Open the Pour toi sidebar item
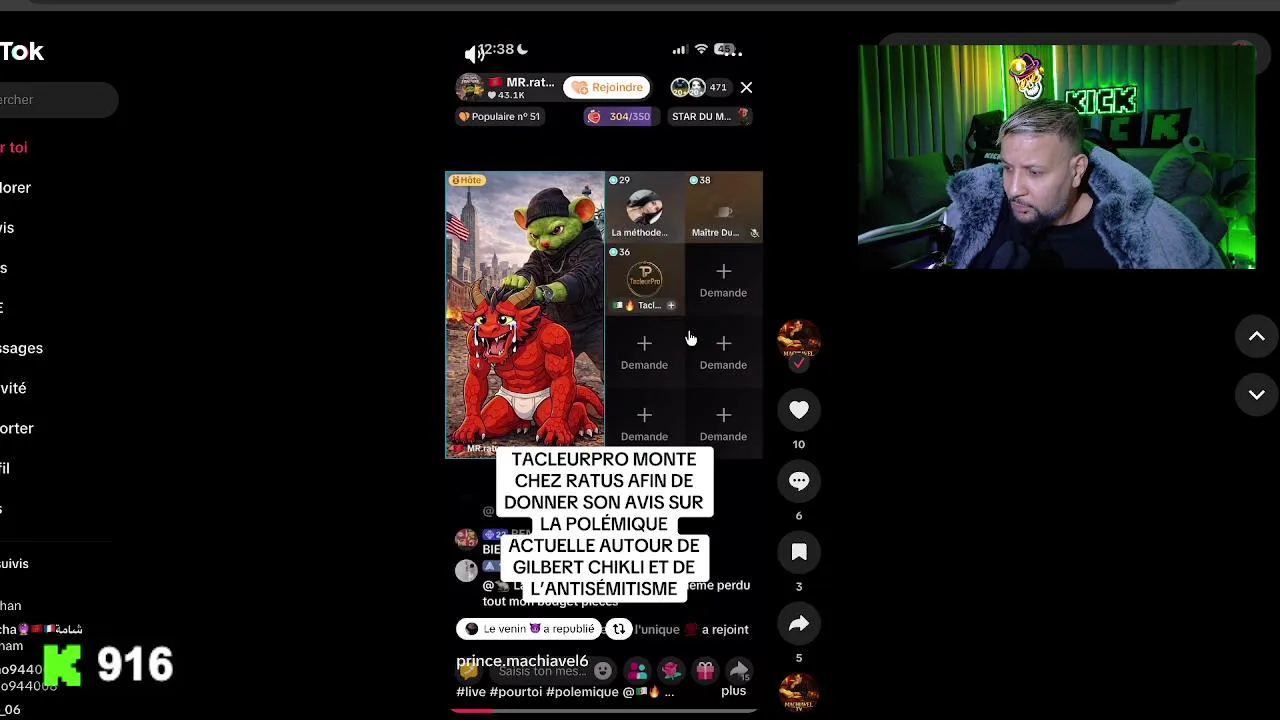1280x720 pixels. point(14,147)
